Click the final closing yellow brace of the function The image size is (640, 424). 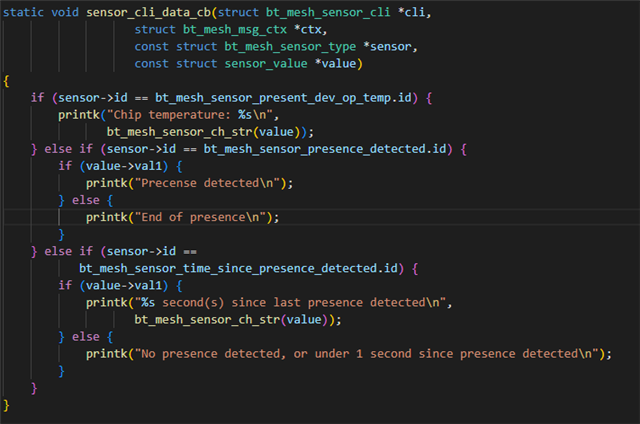[x=6, y=405]
